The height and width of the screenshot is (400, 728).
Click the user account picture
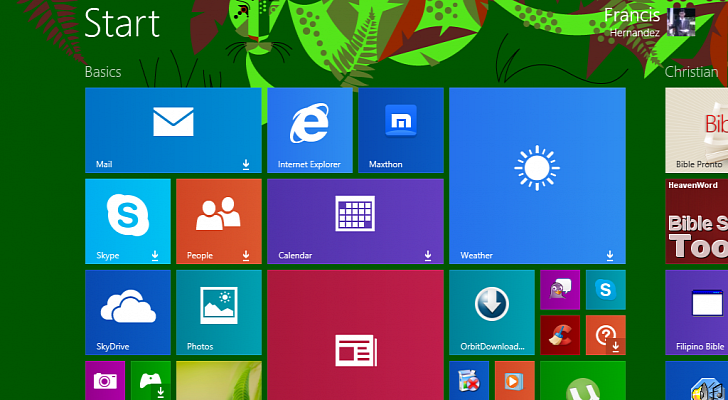(x=681, y=22)
